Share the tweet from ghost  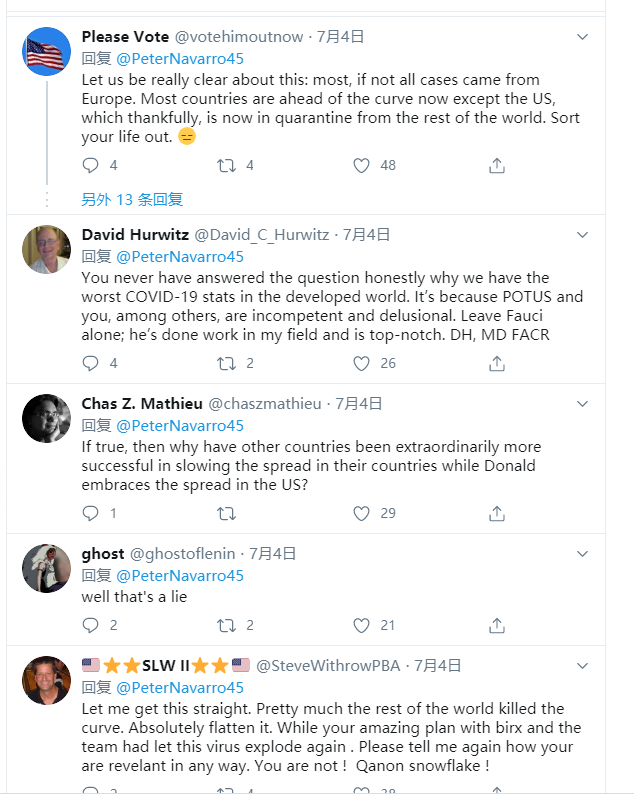(497, 625)
